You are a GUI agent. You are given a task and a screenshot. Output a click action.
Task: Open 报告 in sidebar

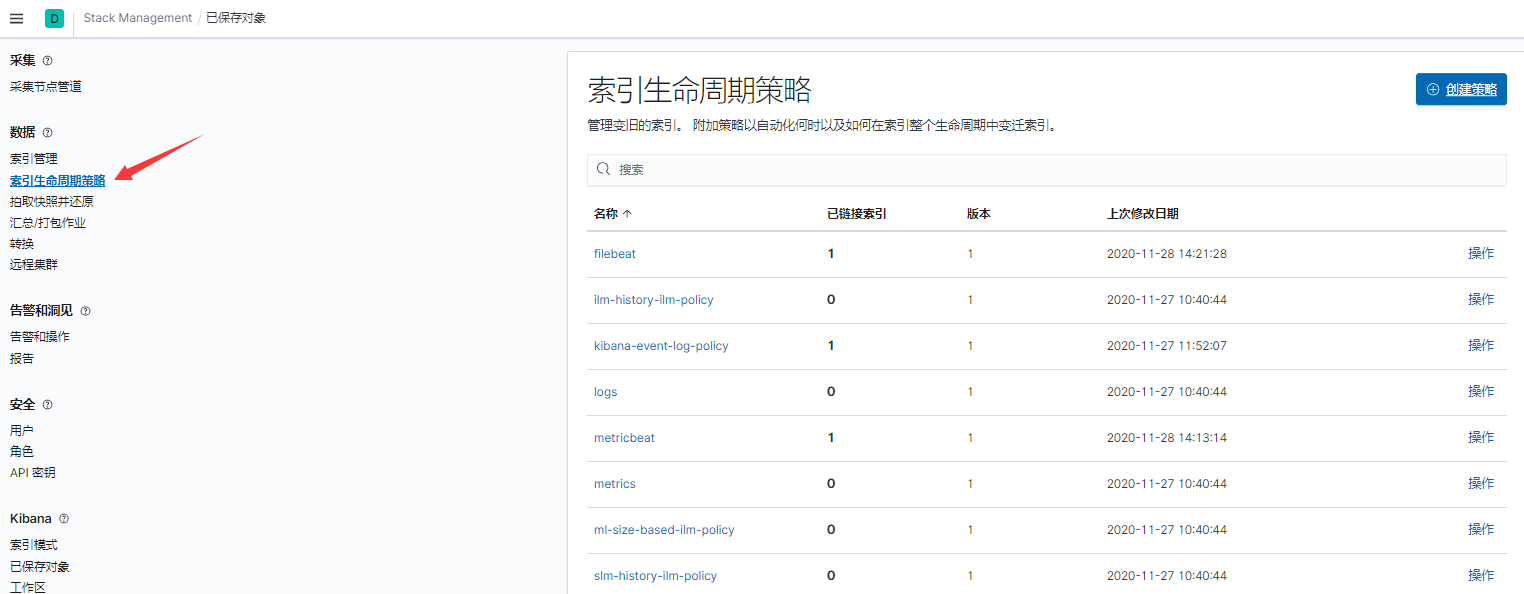(x=22, y=359)
